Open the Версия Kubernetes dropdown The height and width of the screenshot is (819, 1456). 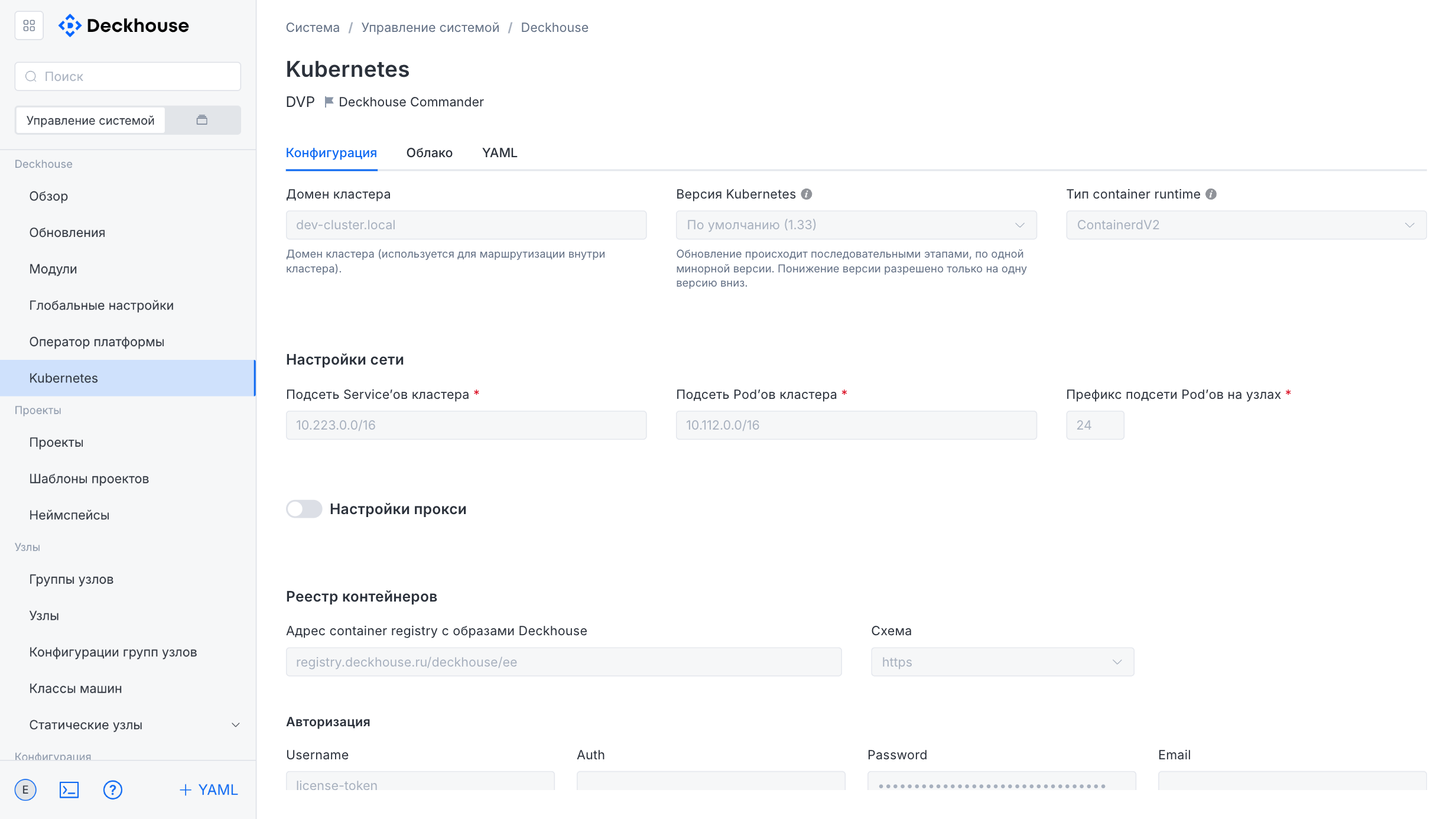(856, 225)
